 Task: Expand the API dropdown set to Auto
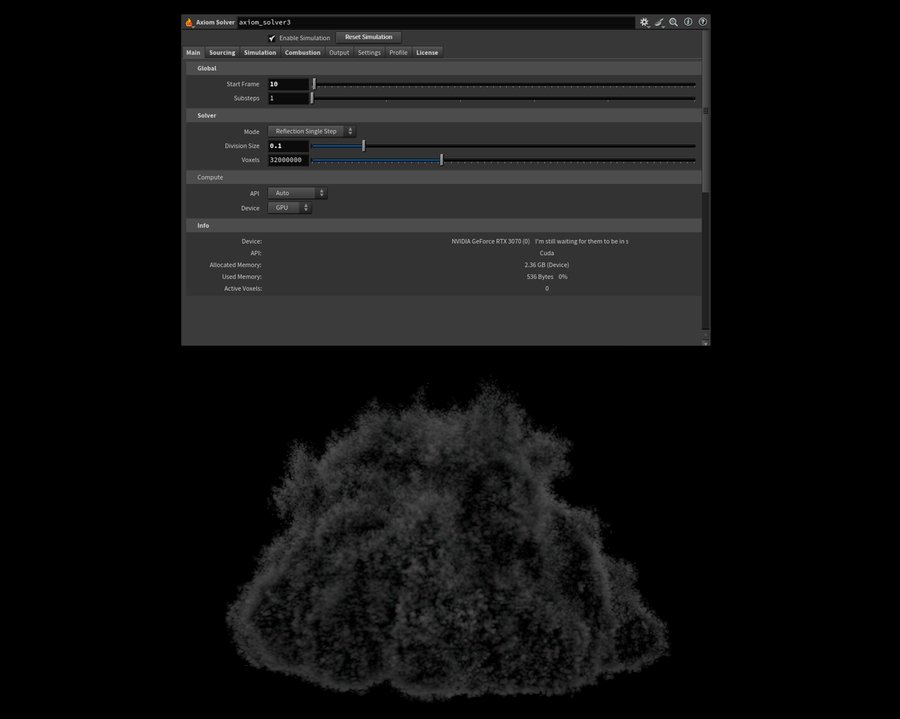coord(297,193)
